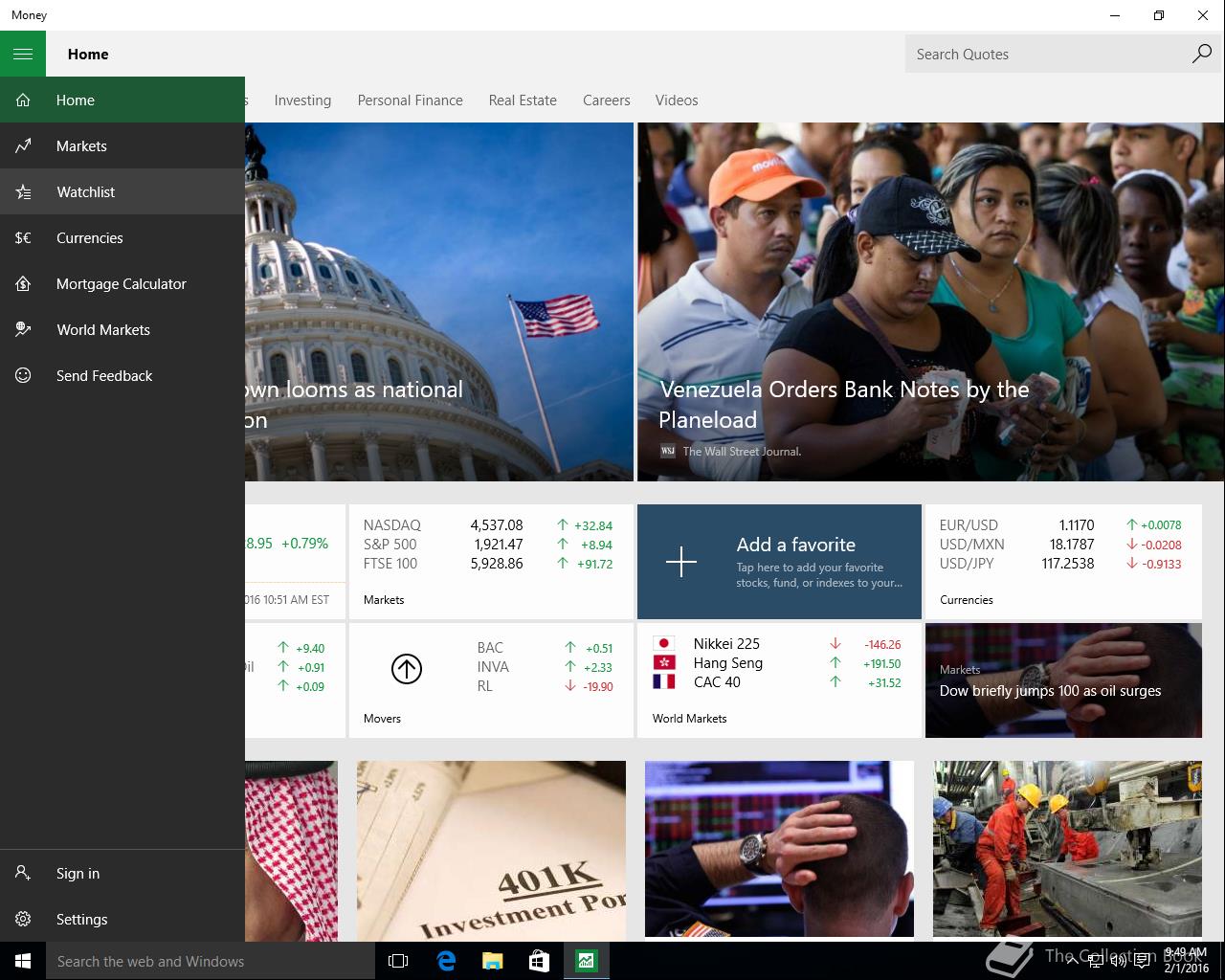The width and height of the screenshot is (1225, 980).
Task: Click the BAC mover row
Action: (545, 648)
